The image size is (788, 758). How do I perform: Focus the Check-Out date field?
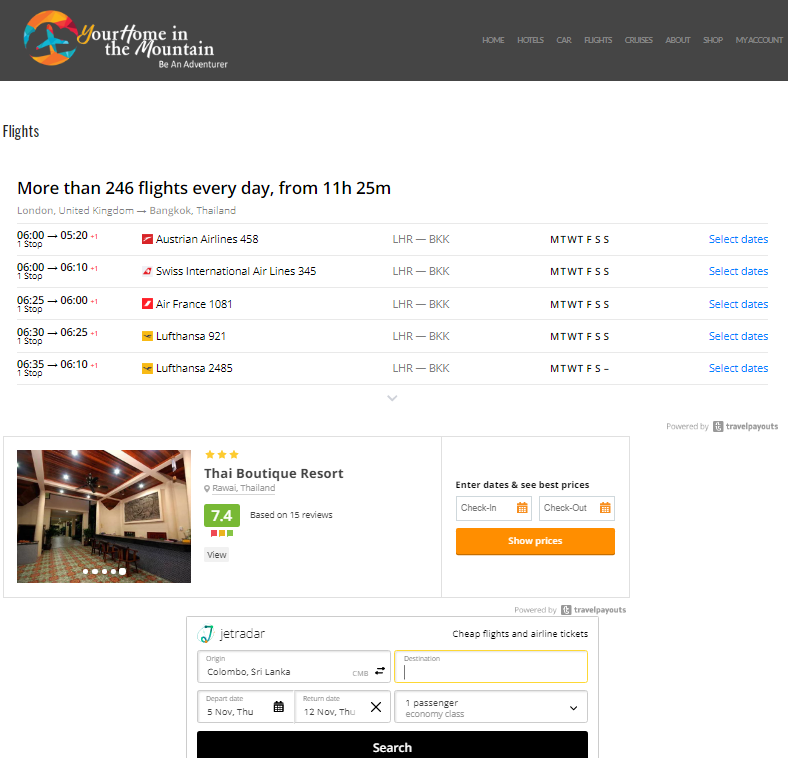(x=576, y=508)
